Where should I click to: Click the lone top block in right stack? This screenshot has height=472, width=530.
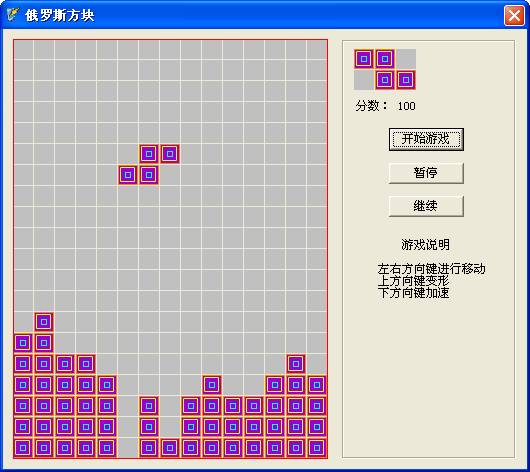point(296,364)
